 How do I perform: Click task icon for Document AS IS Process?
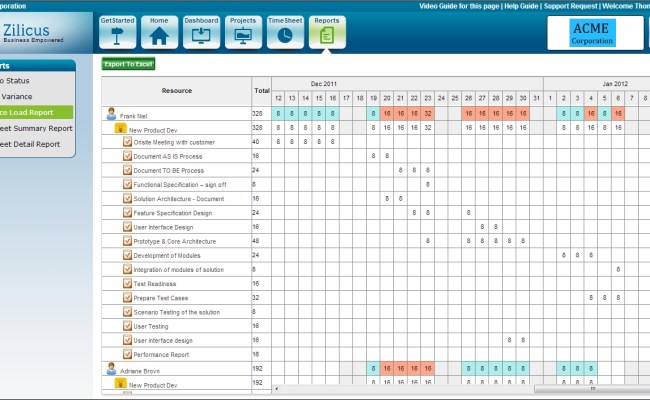[127, 156]
